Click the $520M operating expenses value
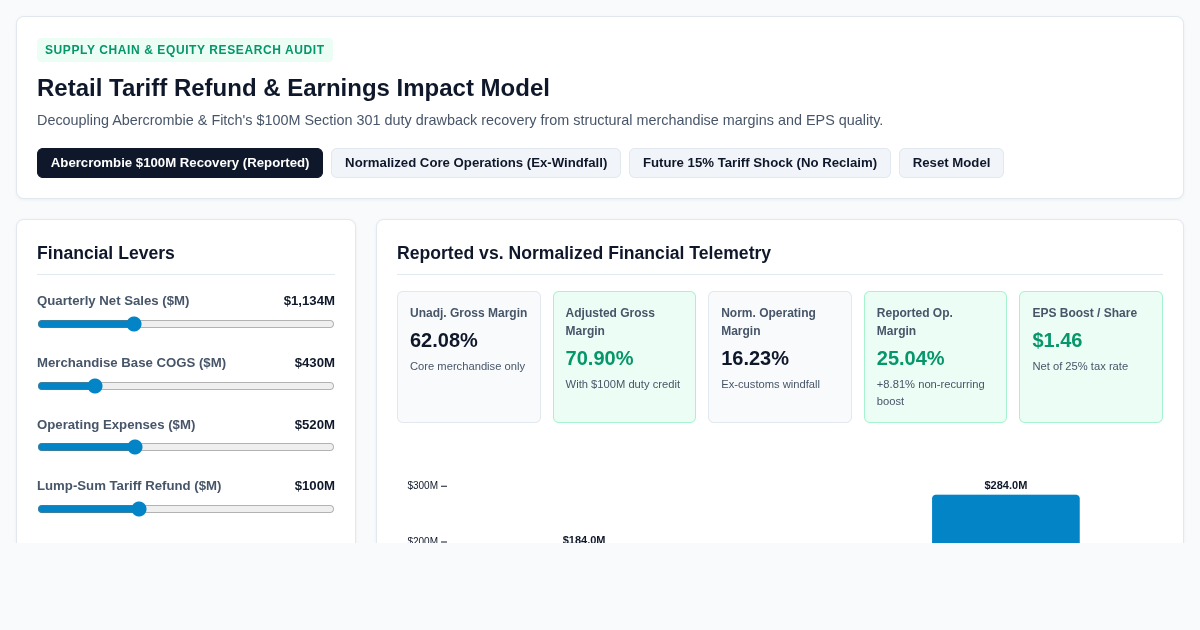 pyautogui.click(x=315, y=425)
